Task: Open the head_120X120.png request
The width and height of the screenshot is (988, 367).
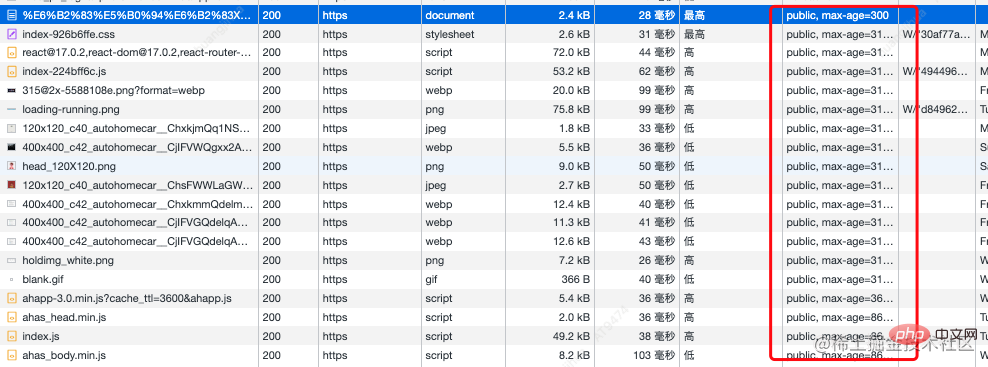Action: 69,166
